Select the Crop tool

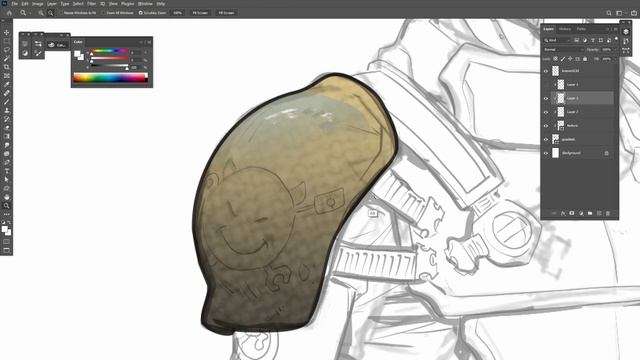coord(7,67)
